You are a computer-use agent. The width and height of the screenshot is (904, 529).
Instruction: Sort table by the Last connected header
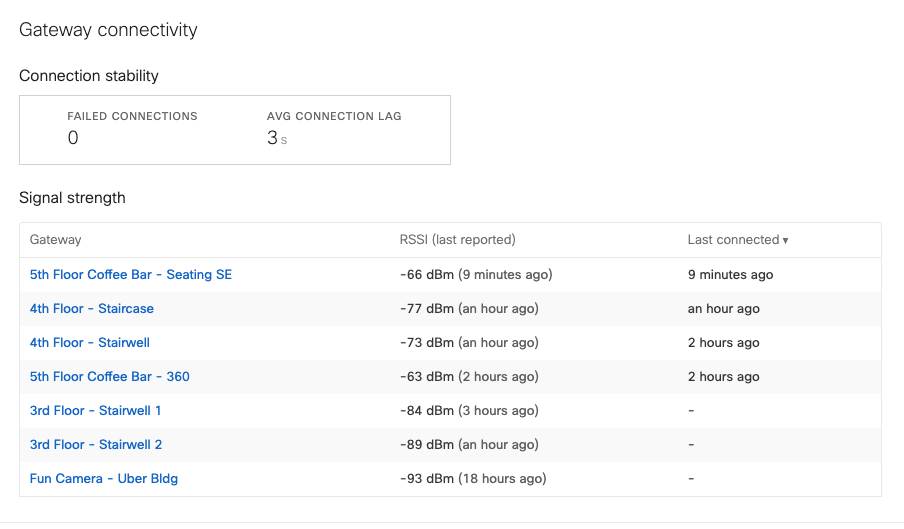coord(733,240)
